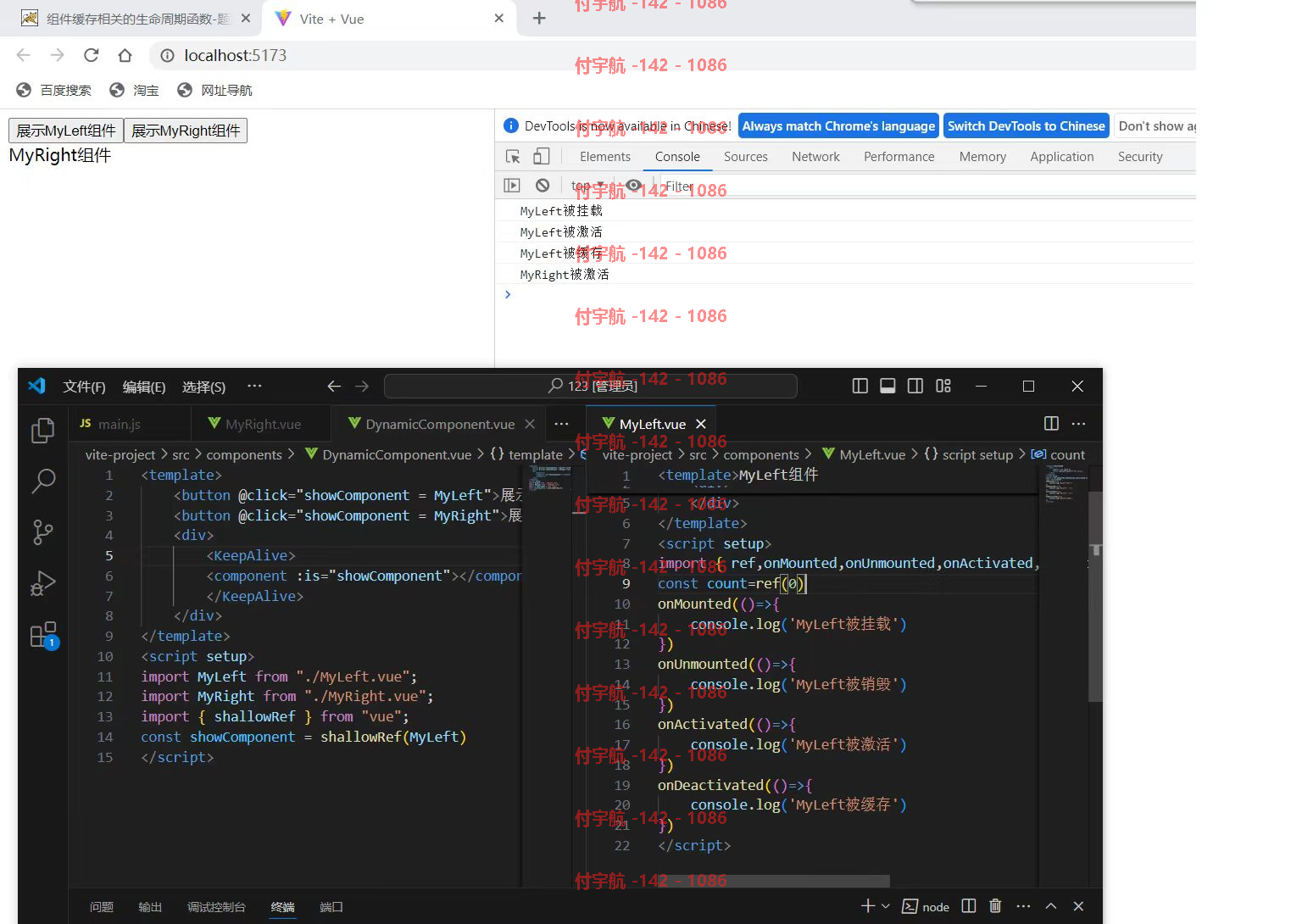The height and width of the screenshot is (924, 1302).
Task: Maximize the panel with up chevron
Action: pos(1051,906)
